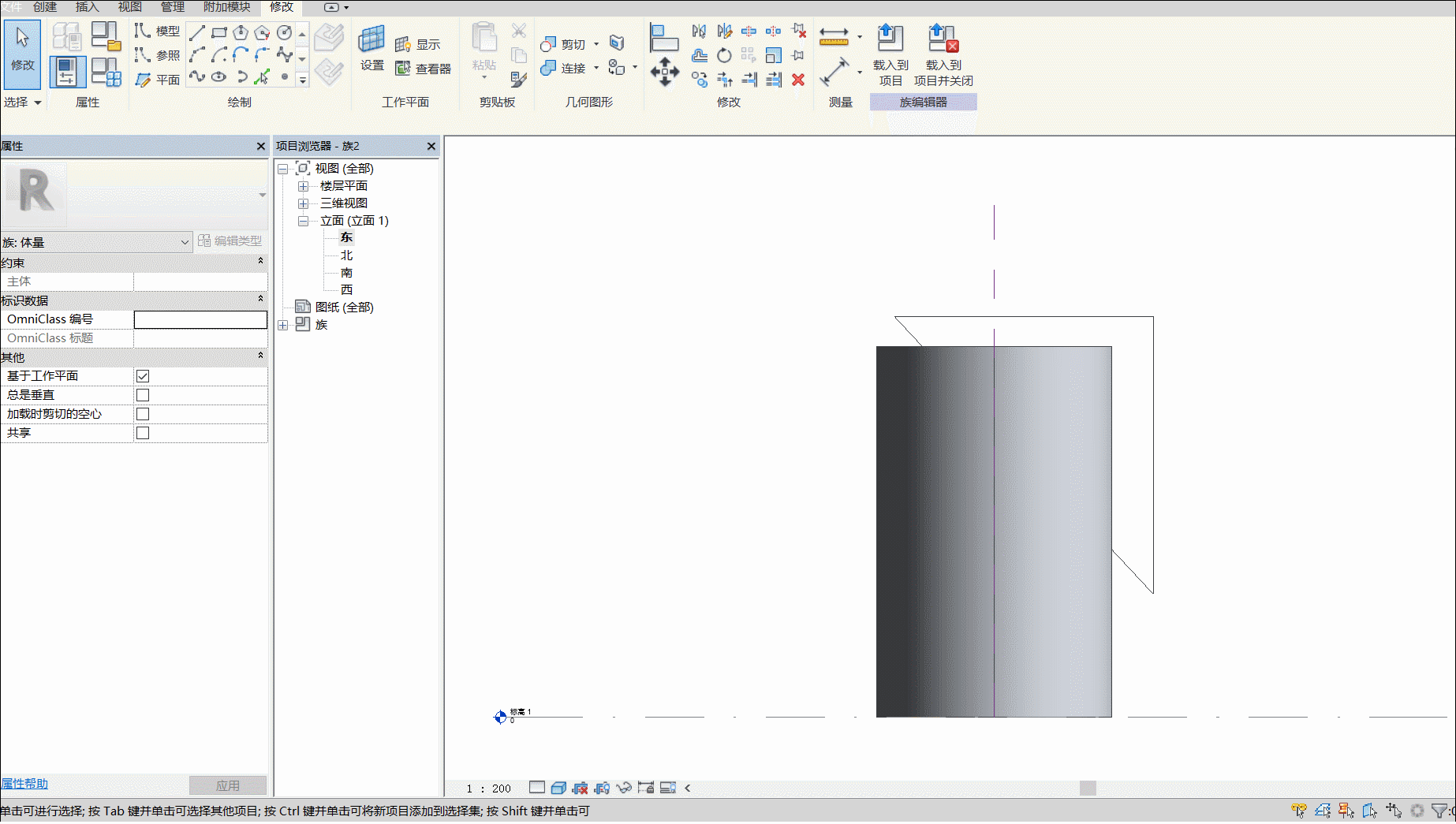Screen dimensions: 1456x824
Task: Open the work plane Set tool
Action: [372, 48]
